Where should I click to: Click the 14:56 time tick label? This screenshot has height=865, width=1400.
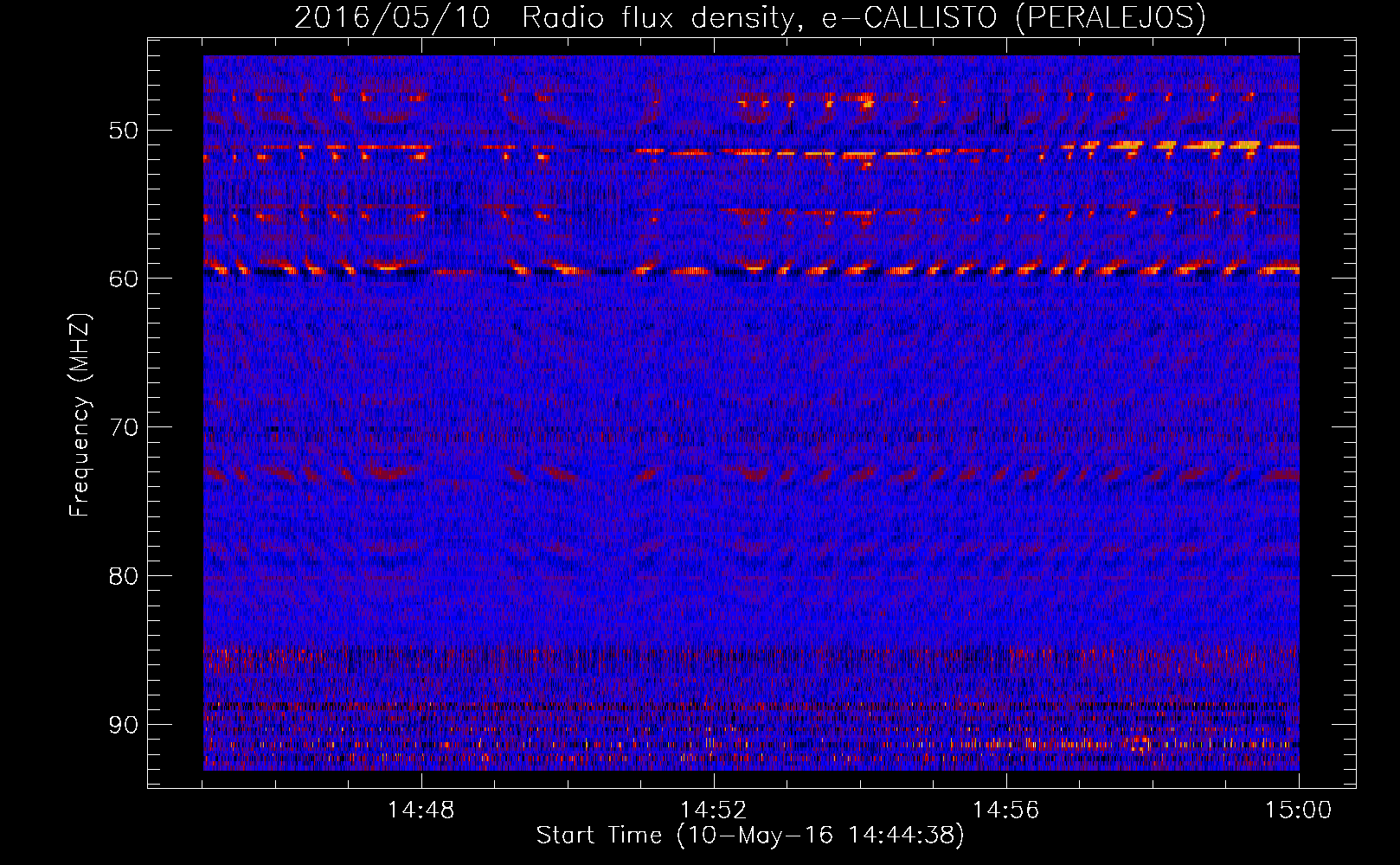pyautogui.click(x=1006, y=811)
